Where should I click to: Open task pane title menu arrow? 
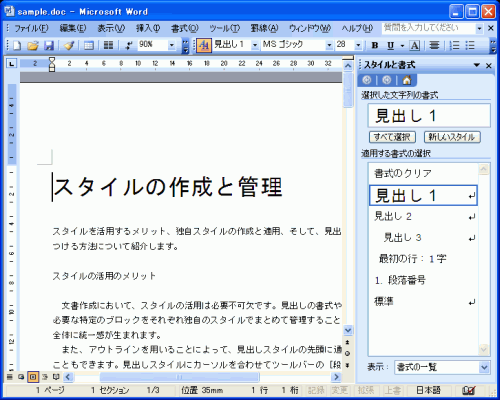477,65
